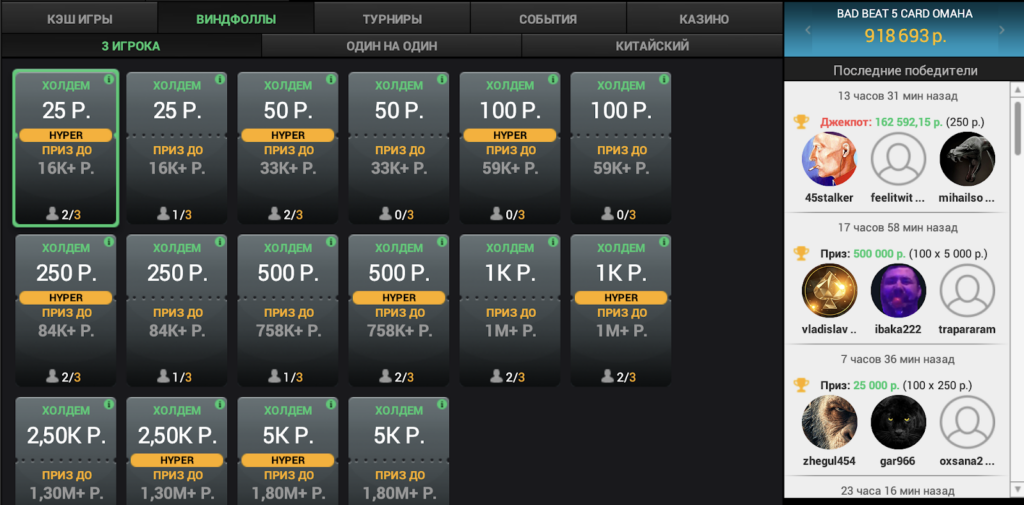Open info icon on 100 Р. HYPER card
This screenshot has width=1024, height=505.
(x=554, y=79)
